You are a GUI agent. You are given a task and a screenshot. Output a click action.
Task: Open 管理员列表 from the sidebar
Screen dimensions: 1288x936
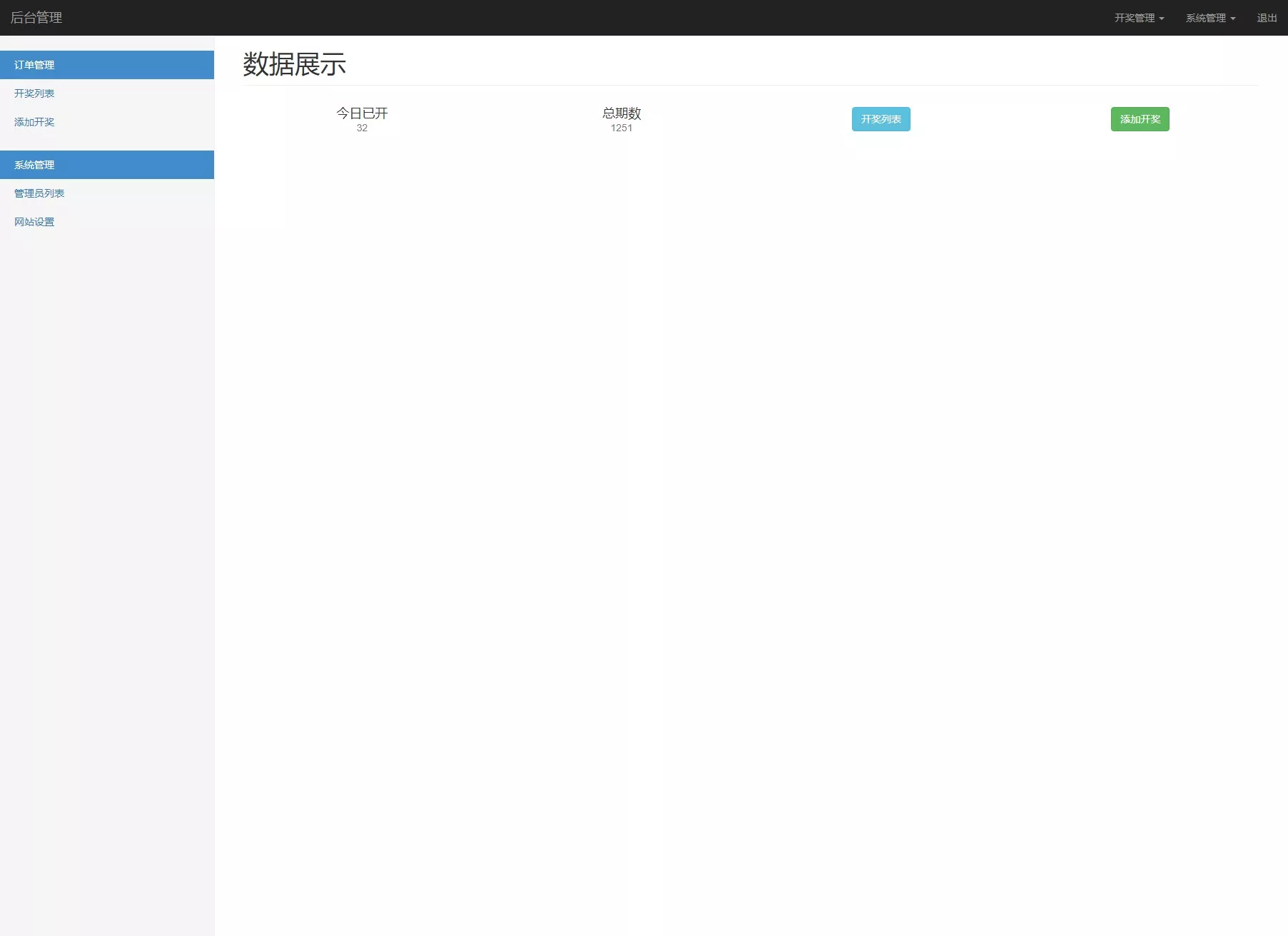pos(38,193)
